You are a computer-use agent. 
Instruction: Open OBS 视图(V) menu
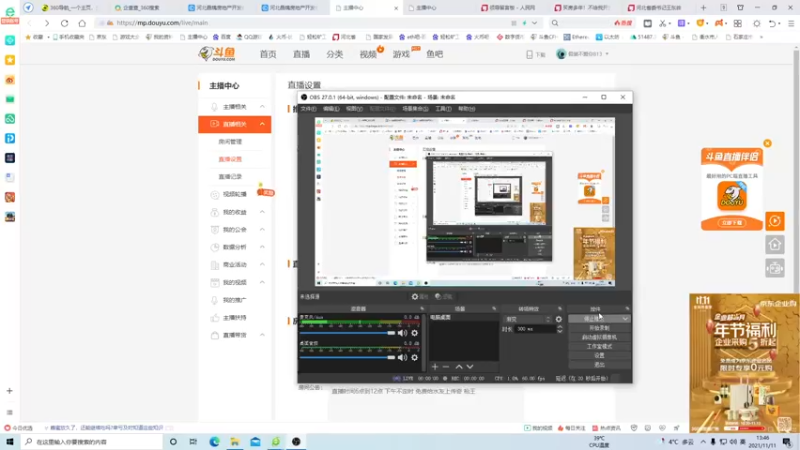[x=354, y=109]
